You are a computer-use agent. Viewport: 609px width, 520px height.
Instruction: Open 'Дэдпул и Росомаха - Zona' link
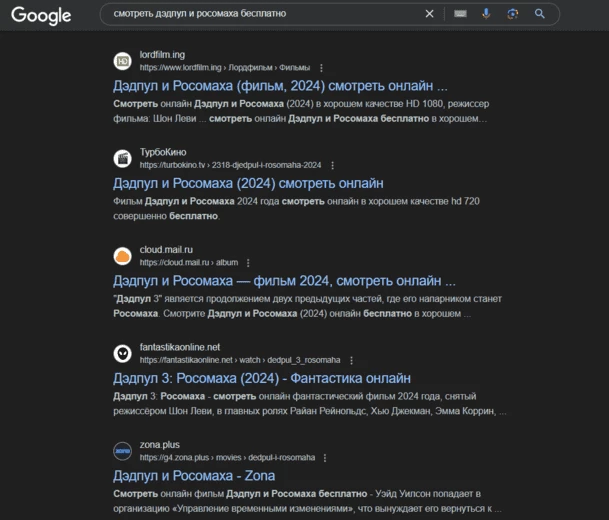(194, 476)
